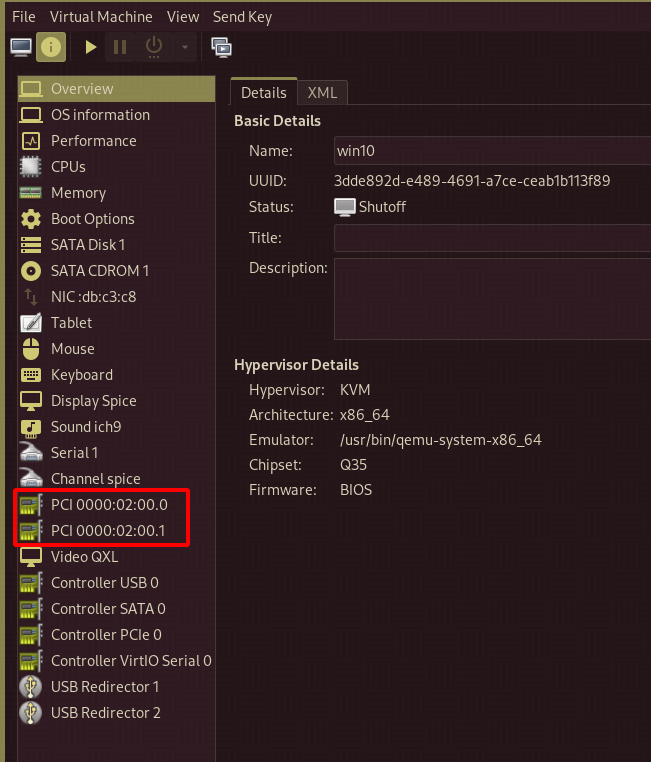Select NIC :db:c3:c8 network icon
This screenshot has width=651, height=762.
click(x=31, y=297)
